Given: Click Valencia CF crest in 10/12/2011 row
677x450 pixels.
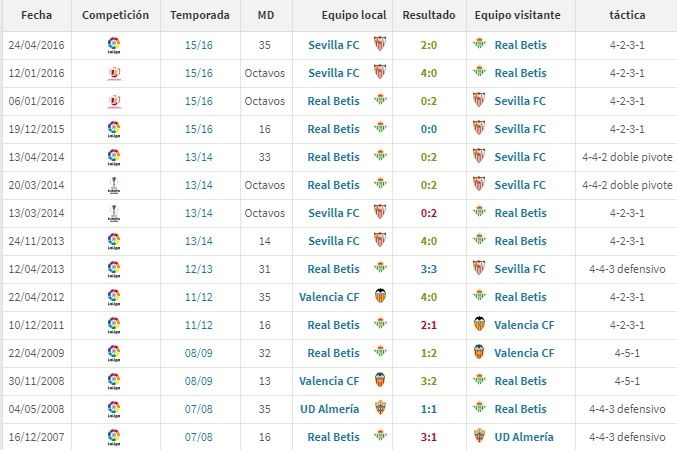Looking at the screenshot, I should 479,325.
